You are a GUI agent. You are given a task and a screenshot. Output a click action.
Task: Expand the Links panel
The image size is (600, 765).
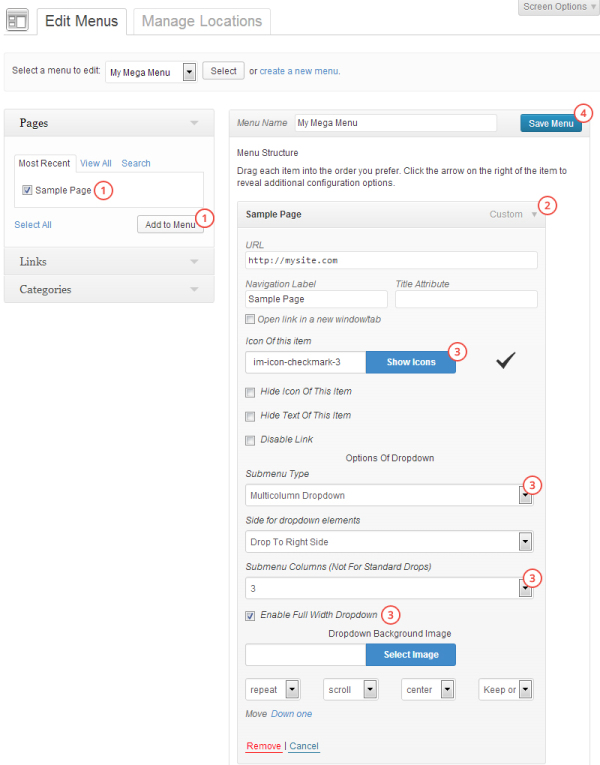(194, 261)
